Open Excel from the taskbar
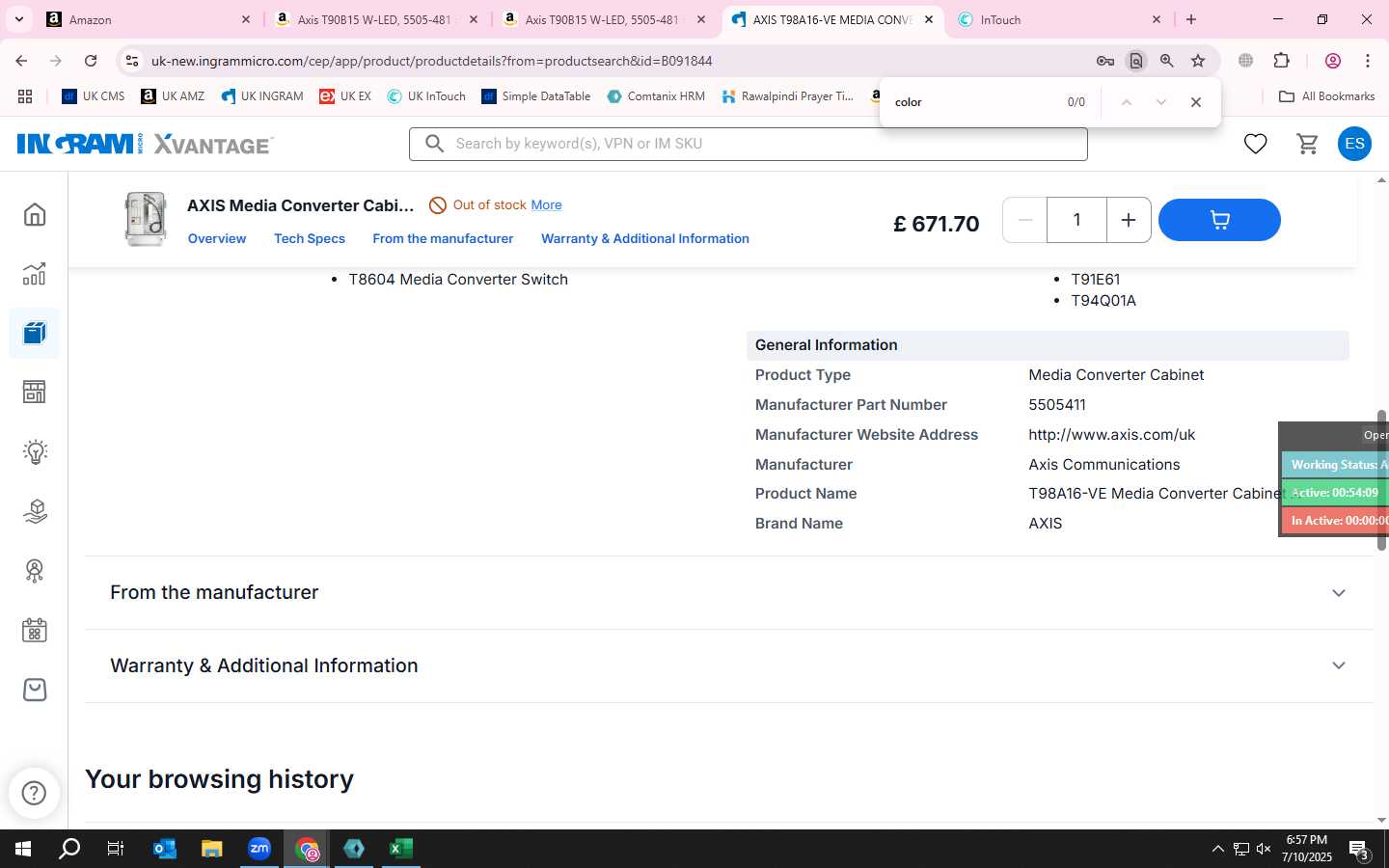Viewport: 1389px width, 868px height. click(401, 849)
